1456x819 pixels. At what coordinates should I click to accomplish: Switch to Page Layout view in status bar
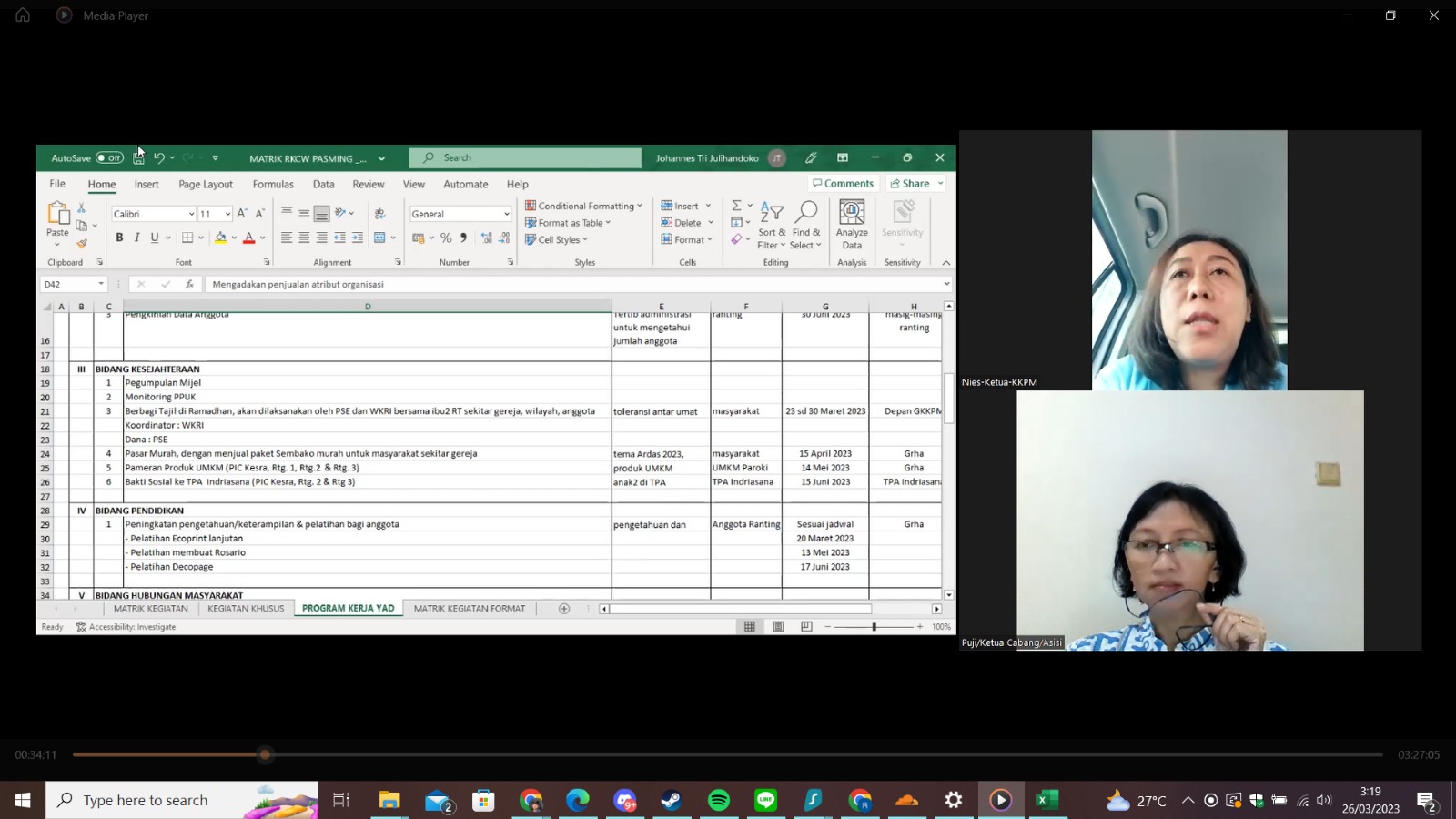point(778,627)
